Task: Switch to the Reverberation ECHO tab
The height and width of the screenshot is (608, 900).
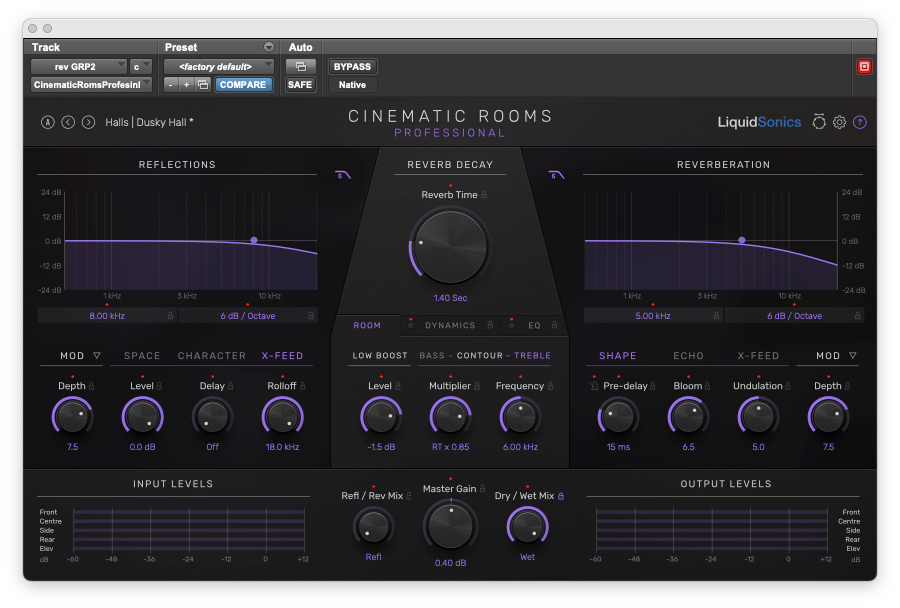Action: click(x=688, y=356)
